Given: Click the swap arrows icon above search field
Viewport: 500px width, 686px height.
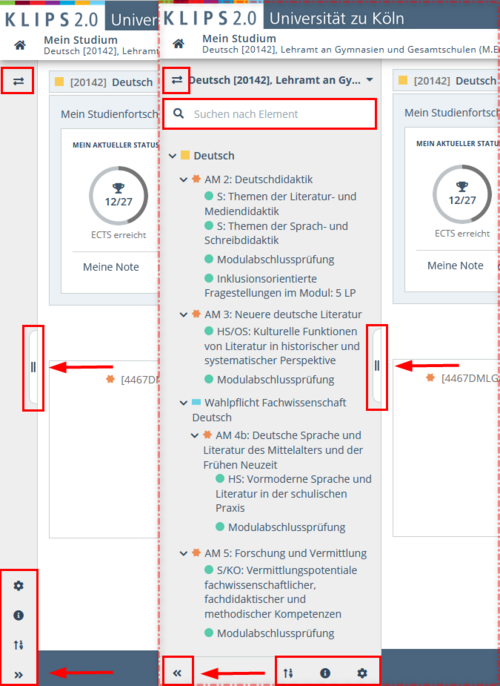Looking at the screenshot, I should [x=177, y=80].
